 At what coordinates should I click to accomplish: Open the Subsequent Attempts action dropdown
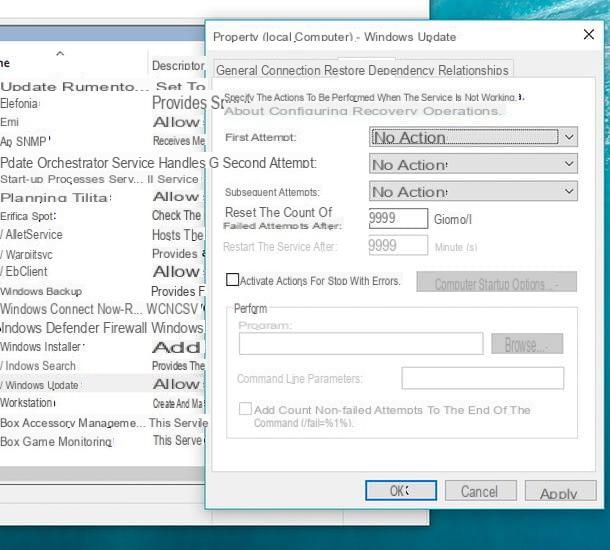(473, 191)
